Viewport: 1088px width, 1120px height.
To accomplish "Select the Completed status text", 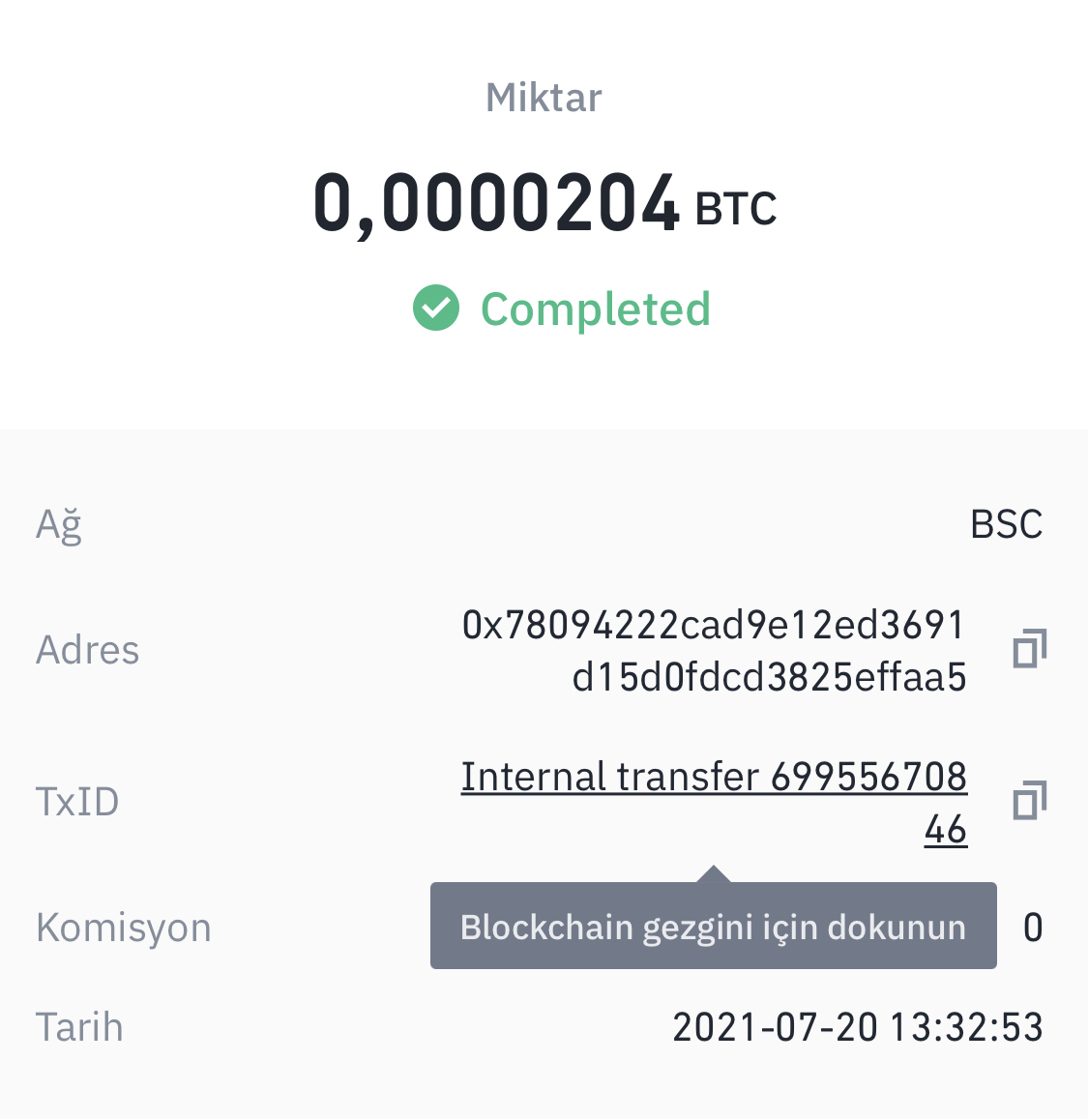I will 596,309.
